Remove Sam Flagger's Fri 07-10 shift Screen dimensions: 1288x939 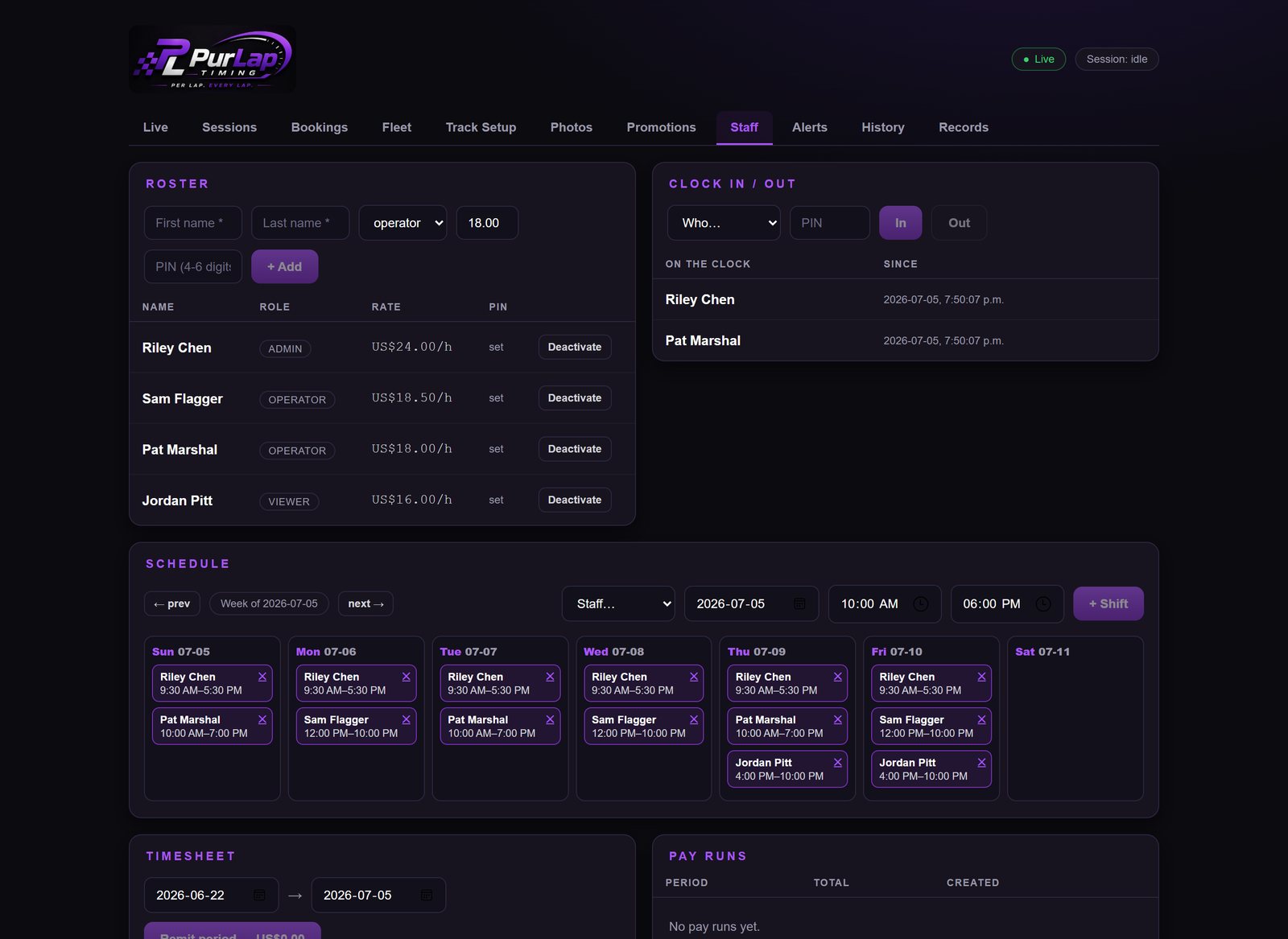click(x=981, y=719)
